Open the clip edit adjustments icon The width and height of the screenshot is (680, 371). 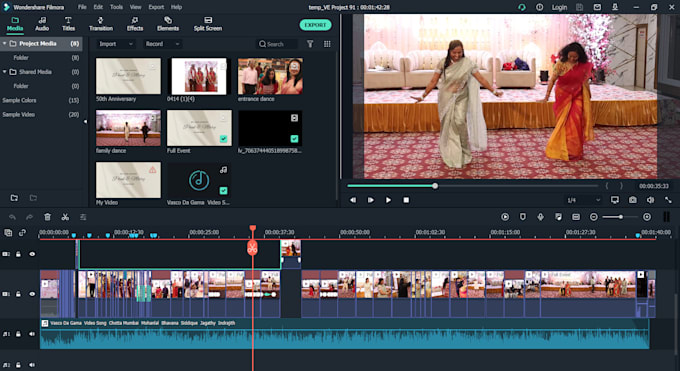pyautogui.click(x=83, y=217)
